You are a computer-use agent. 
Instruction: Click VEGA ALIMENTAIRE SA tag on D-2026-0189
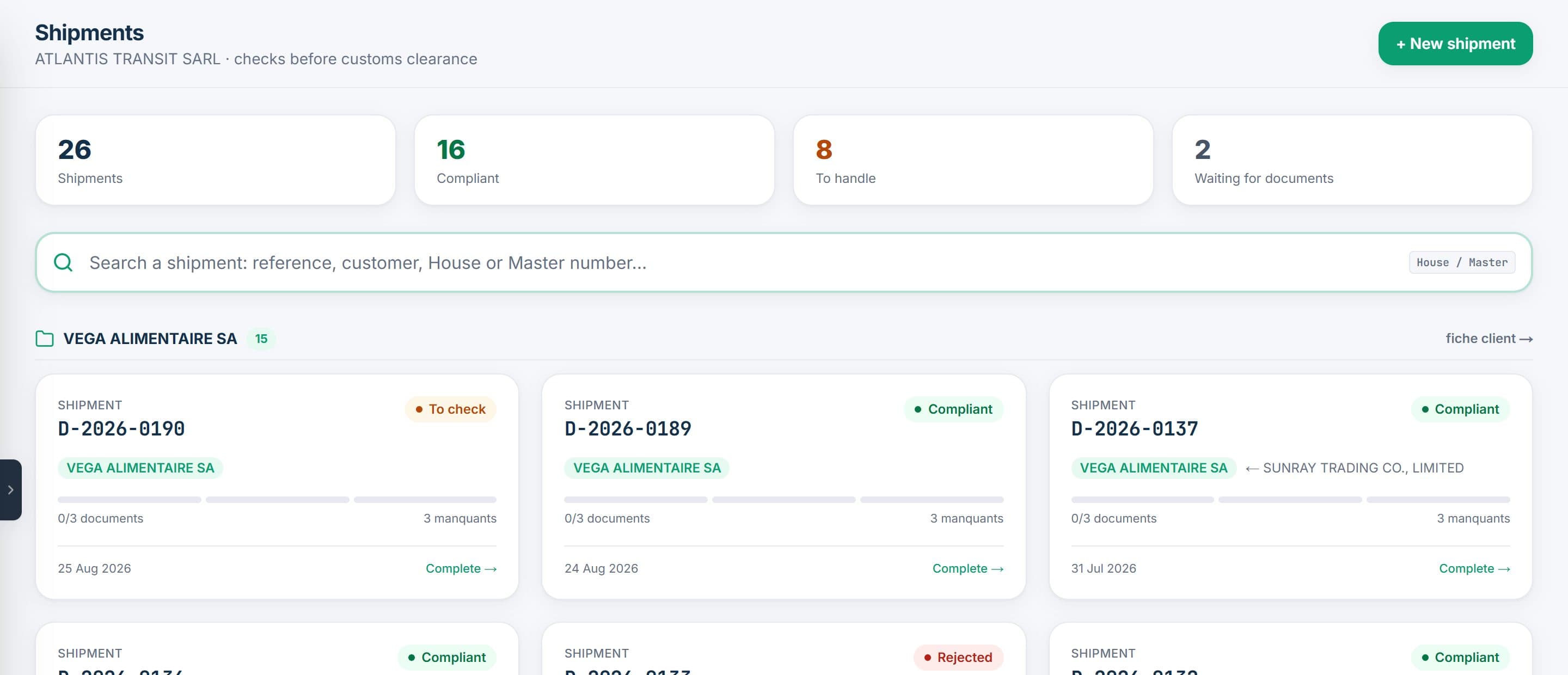646,468
